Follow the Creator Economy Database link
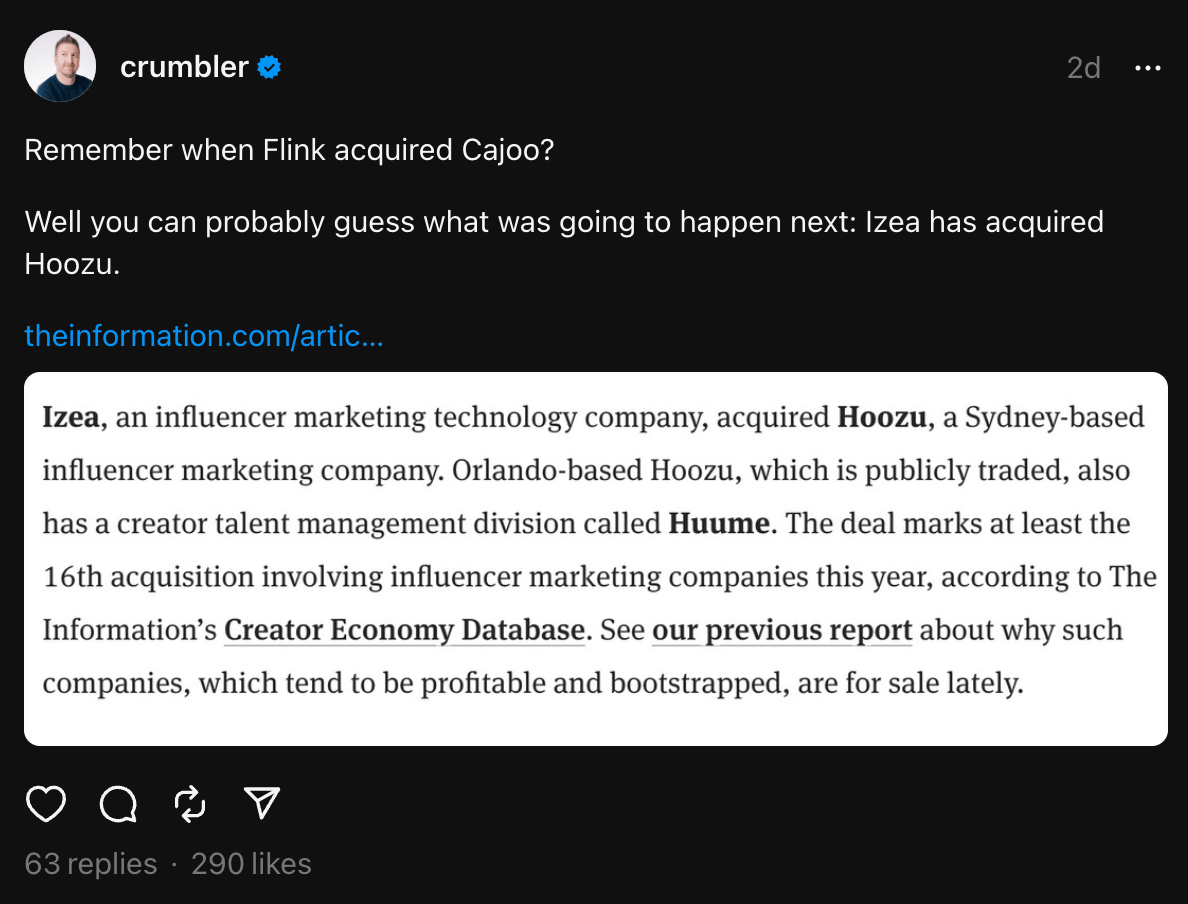The width and height of the screenshot is (1188, 904). pos(404,630)
